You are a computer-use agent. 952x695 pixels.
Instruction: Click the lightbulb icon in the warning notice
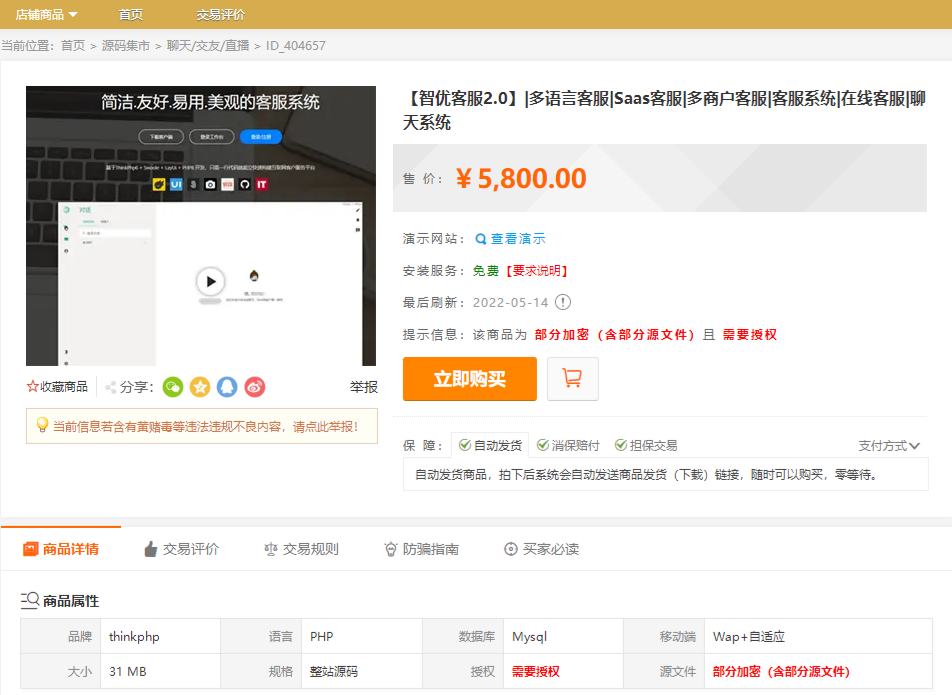click(42, 426)
